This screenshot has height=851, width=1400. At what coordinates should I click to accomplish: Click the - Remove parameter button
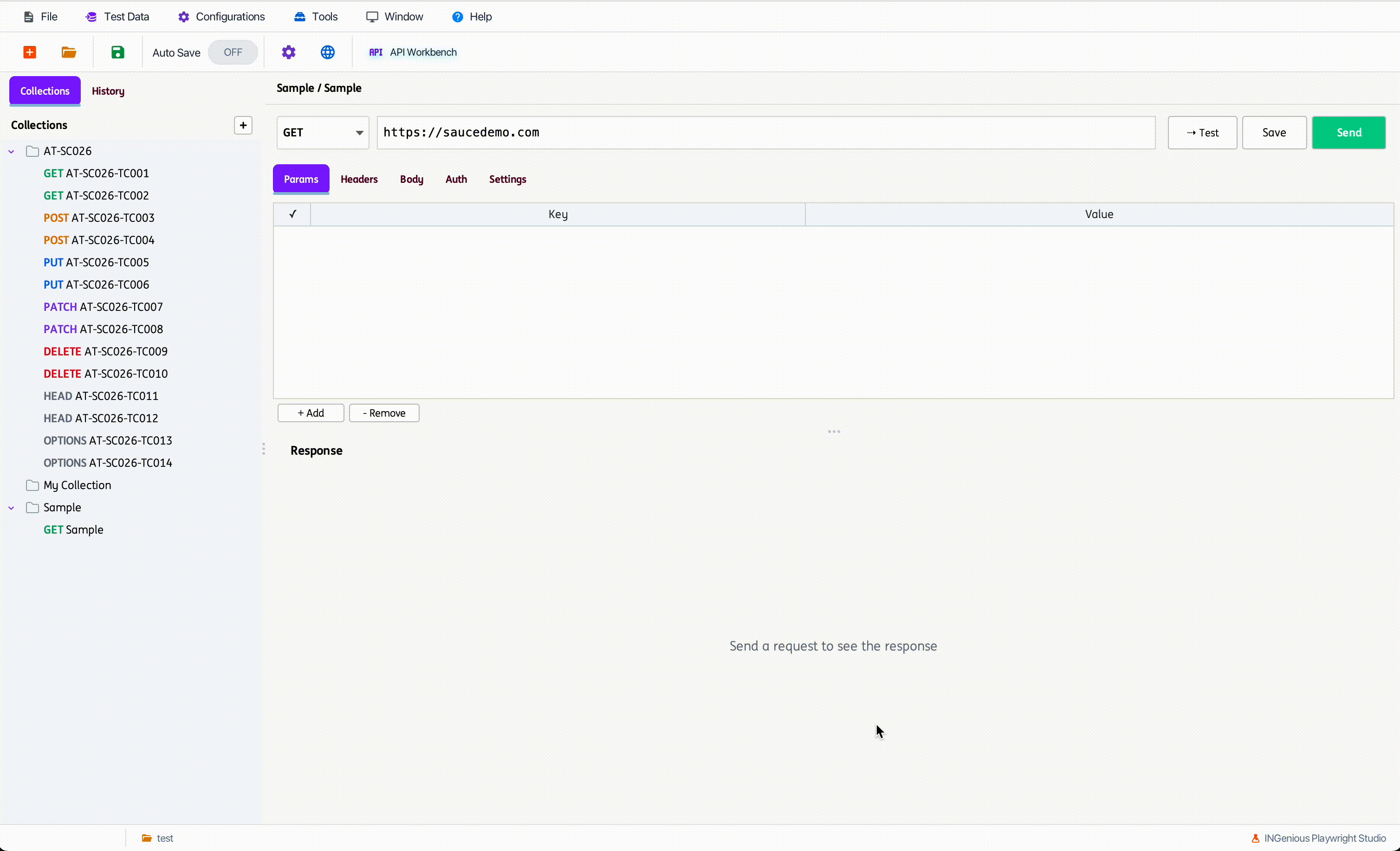click(x=384, y=413)
